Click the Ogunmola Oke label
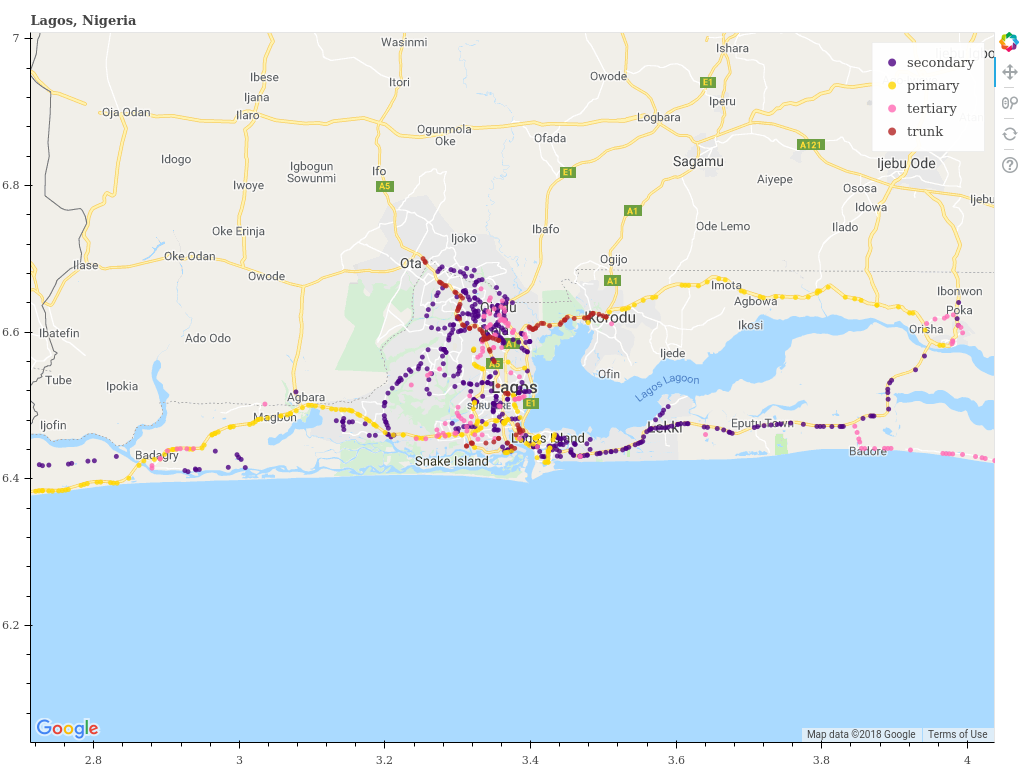Viewport: 1024px width, 768px height. [445, 135]
